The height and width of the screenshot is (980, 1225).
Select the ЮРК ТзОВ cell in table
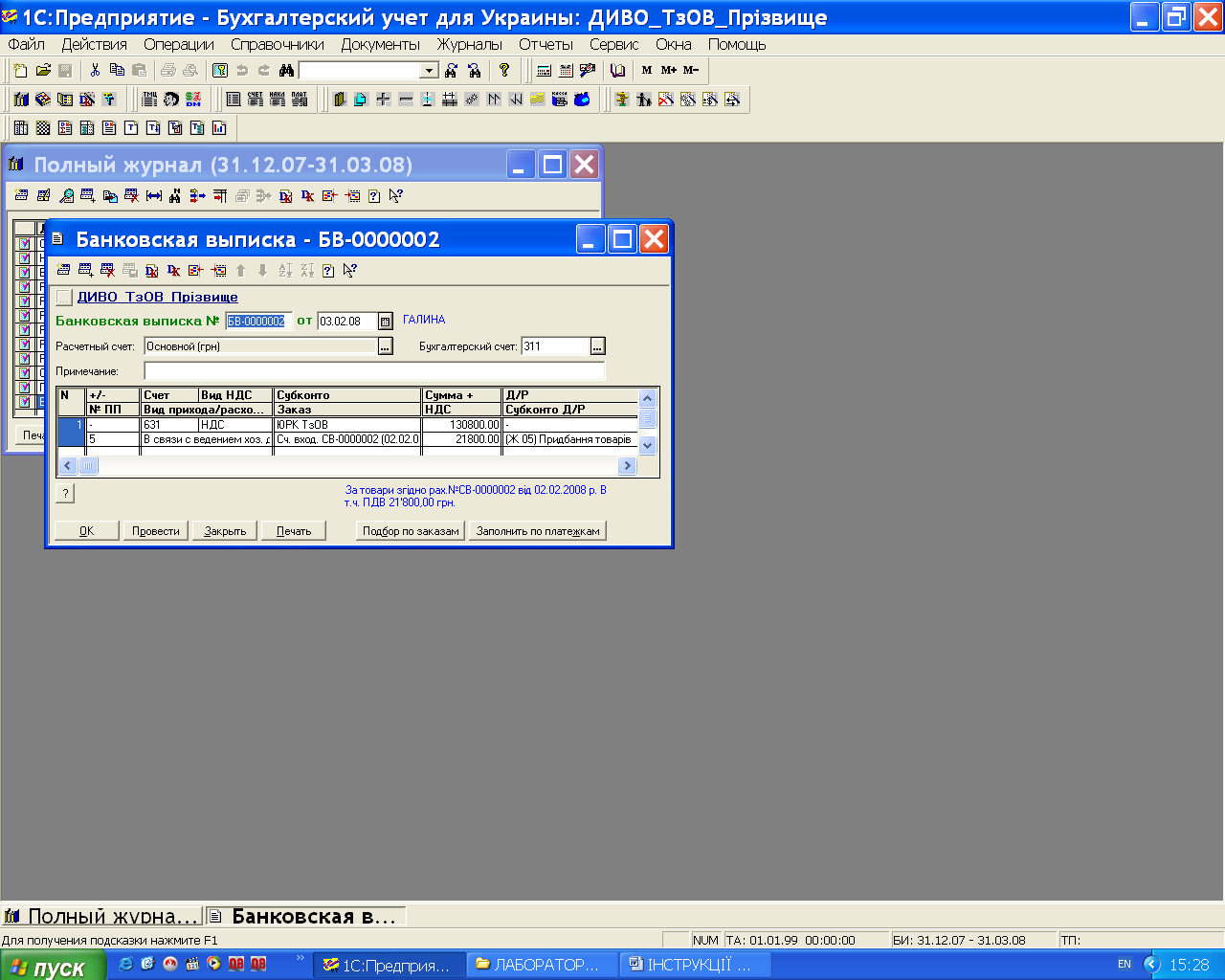347,425
